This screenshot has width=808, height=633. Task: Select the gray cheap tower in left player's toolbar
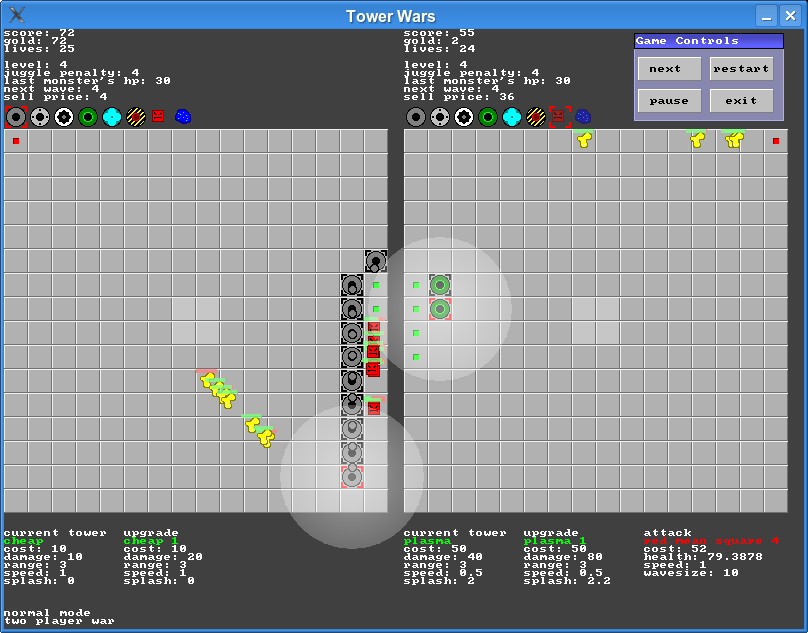click(x=16, y=117)
